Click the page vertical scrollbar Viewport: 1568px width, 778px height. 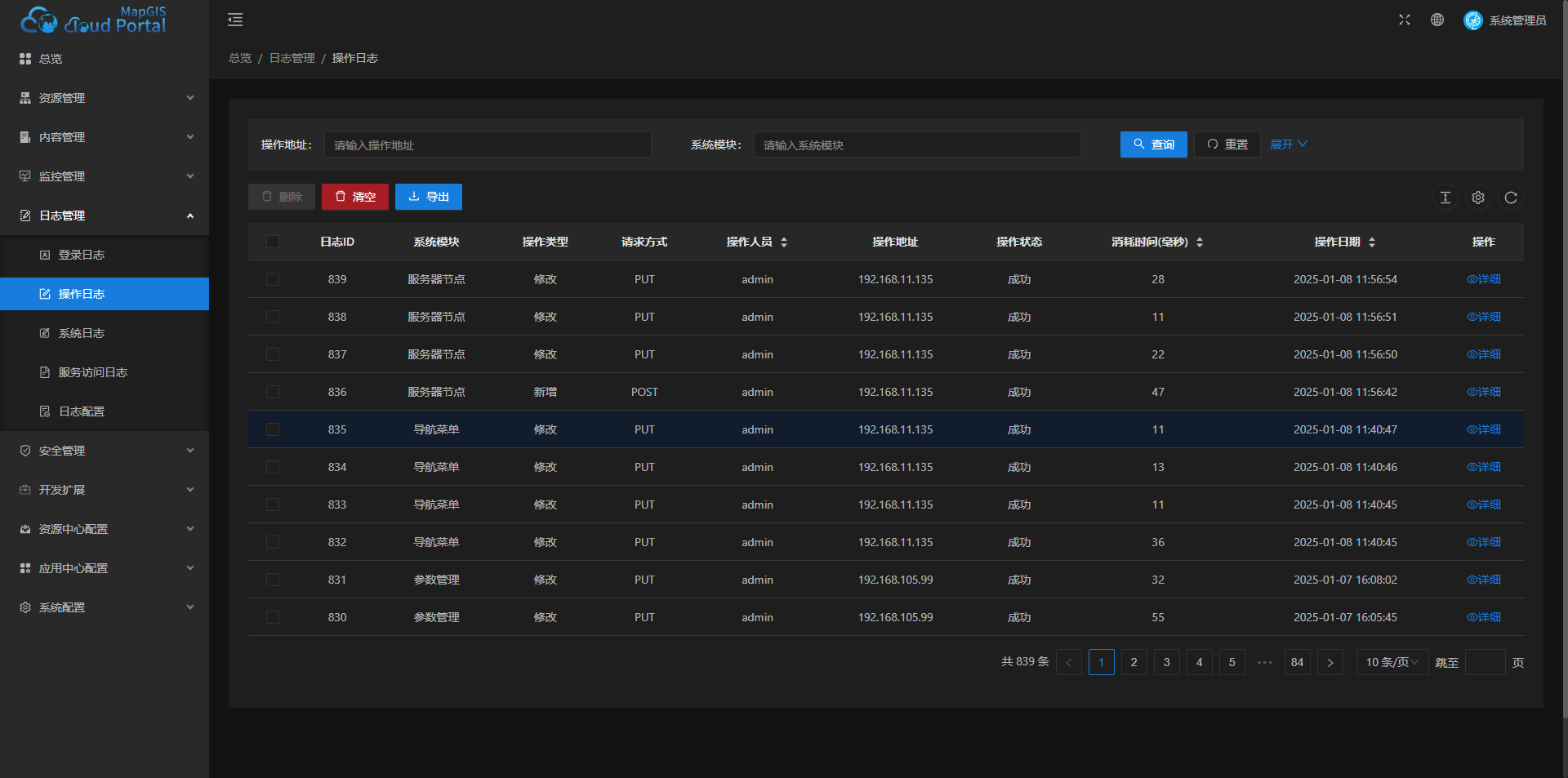click(x=1564, y=359)
